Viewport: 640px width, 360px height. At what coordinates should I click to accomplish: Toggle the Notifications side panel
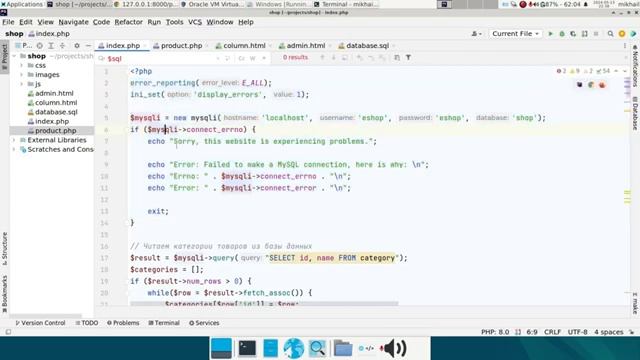pyautogui.click(x=635, y=66)
